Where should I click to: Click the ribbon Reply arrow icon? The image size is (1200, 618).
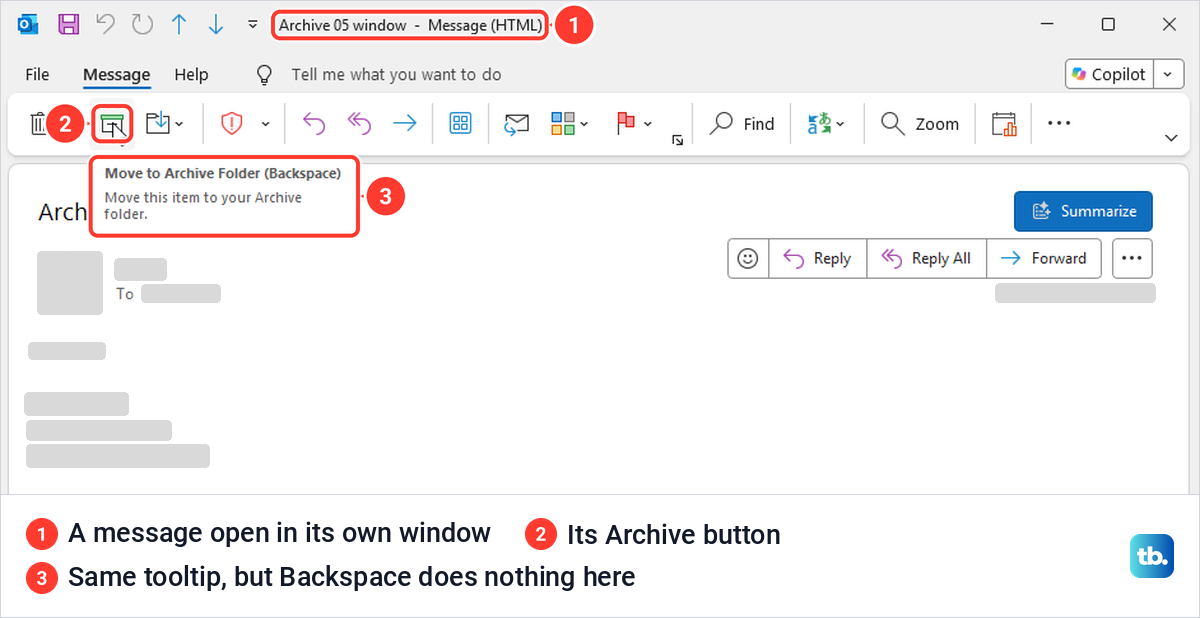(314, 124)
